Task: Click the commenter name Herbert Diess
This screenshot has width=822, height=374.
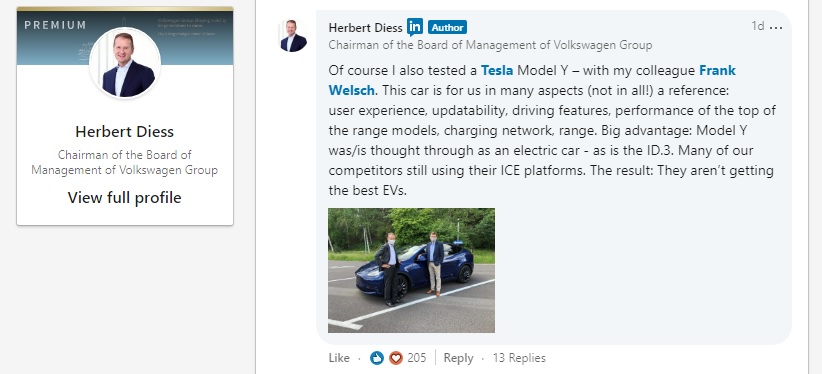Action: [365, 27]
